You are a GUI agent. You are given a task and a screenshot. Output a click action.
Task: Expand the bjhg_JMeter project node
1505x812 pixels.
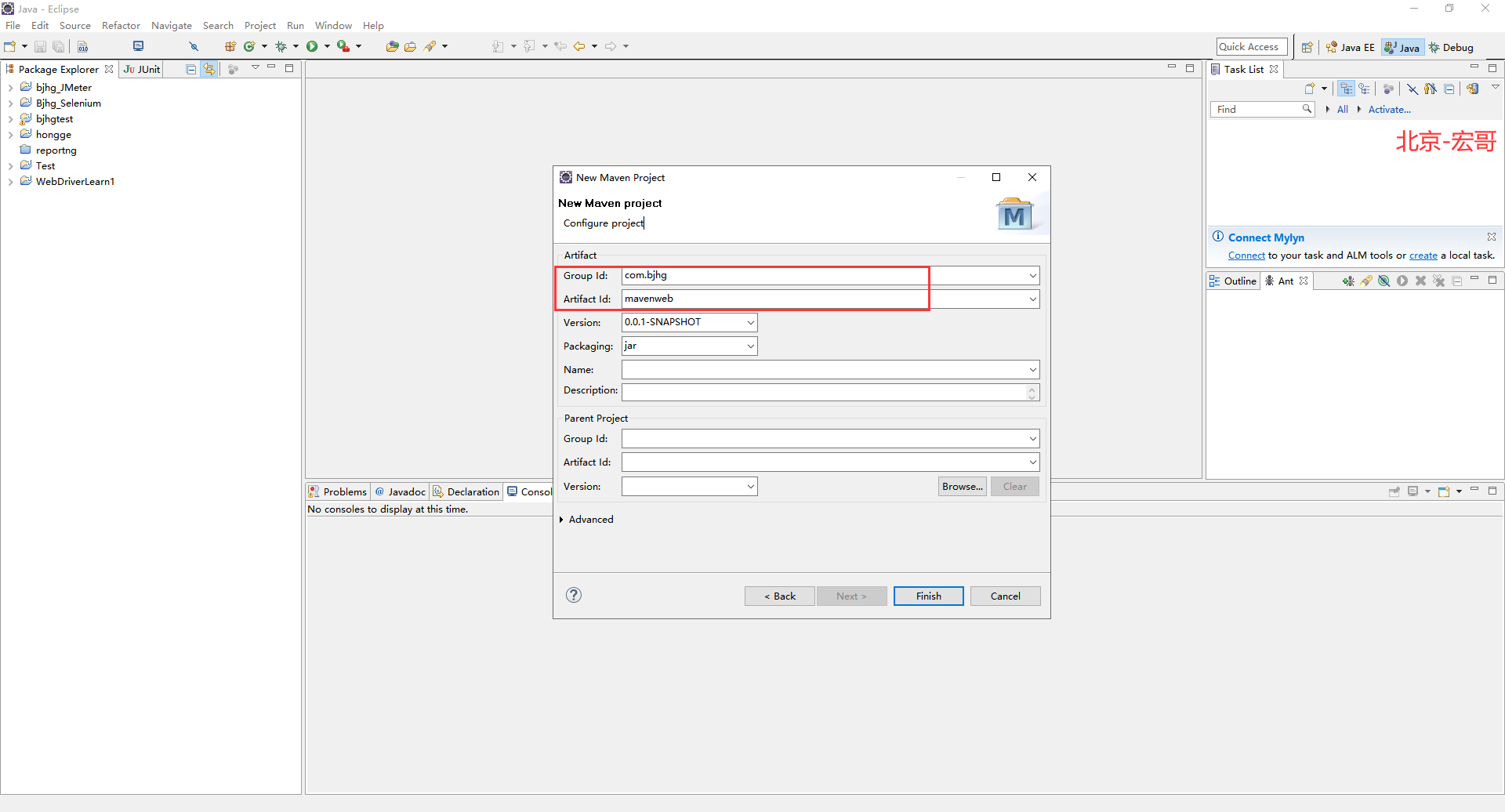10,88
